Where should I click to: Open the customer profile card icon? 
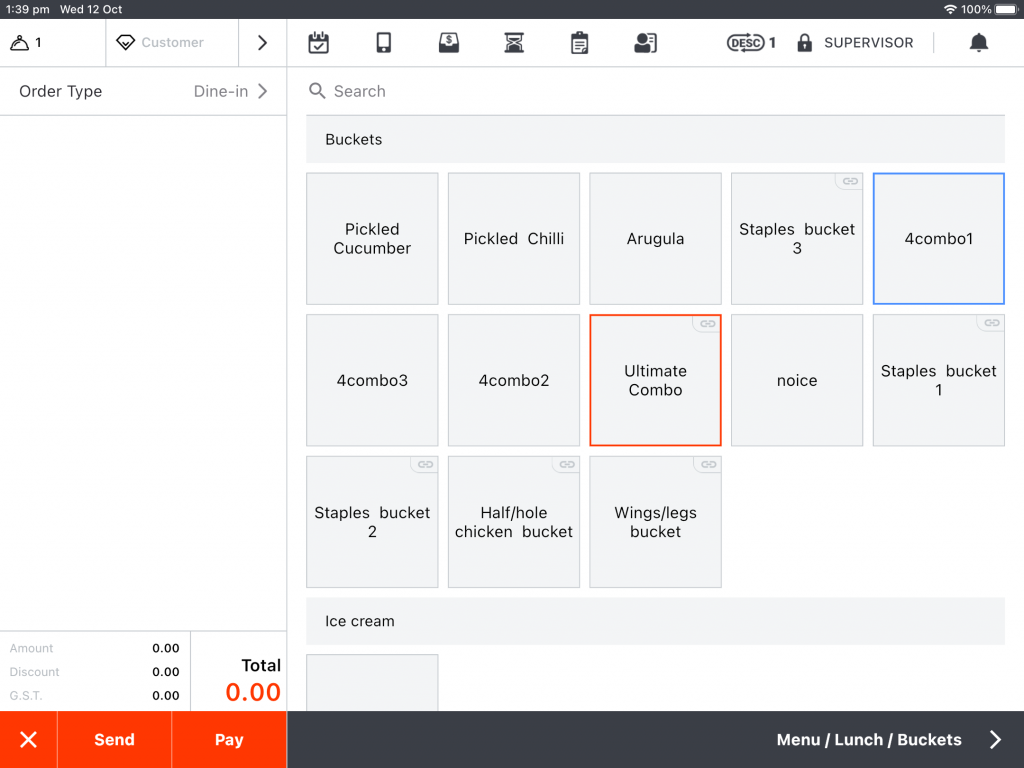(645, 43)
